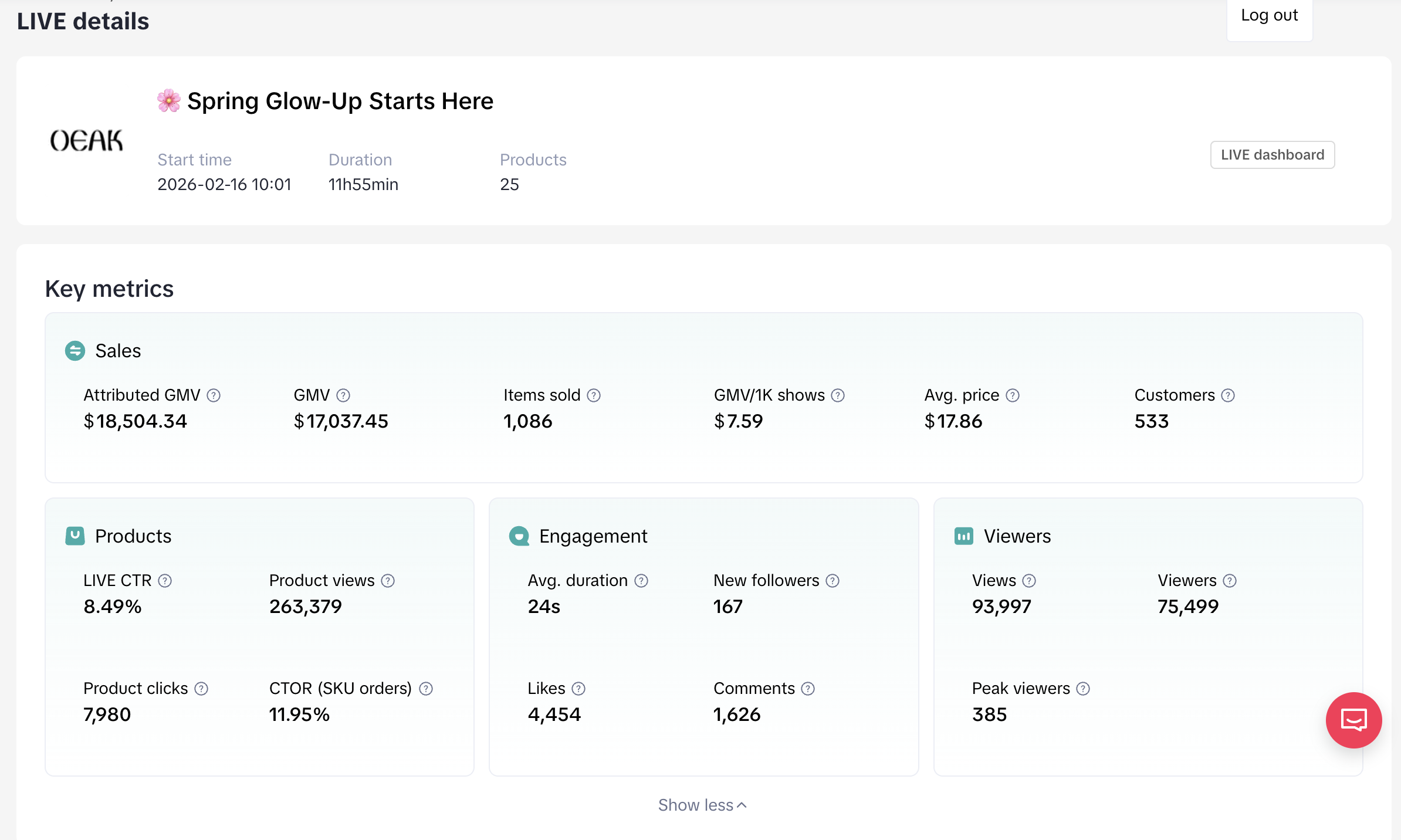Click the help icon next to CTOR (SKU orders)
This screenshot has width=1401, height=840.
(426, 689)
